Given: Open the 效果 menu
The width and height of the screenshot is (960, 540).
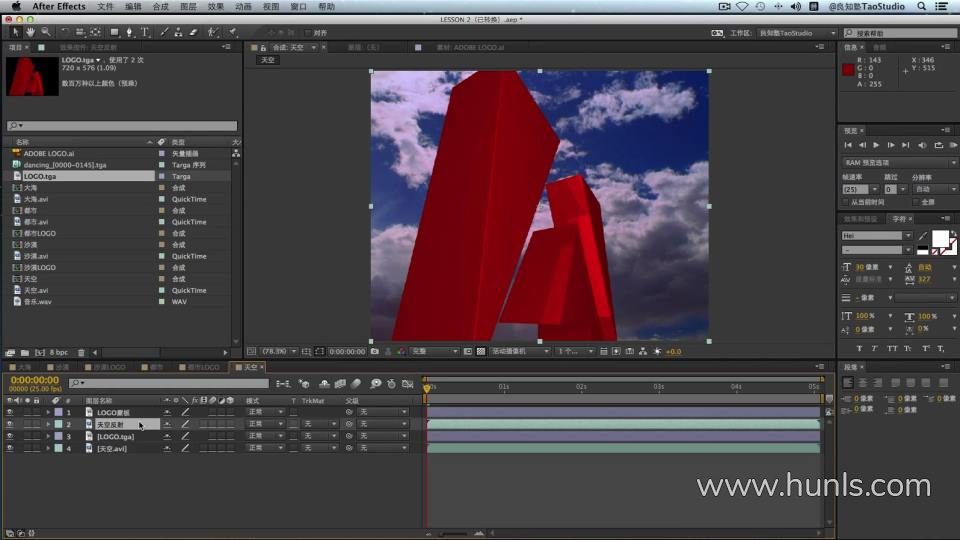Looking at the screenshot, I should 216,6.
